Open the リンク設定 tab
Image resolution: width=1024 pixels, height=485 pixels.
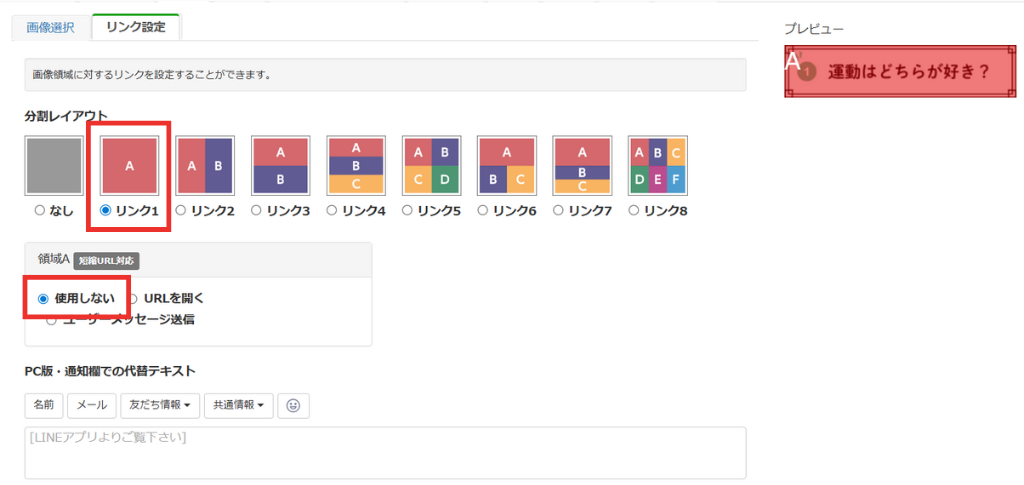[x=135, y=27]
